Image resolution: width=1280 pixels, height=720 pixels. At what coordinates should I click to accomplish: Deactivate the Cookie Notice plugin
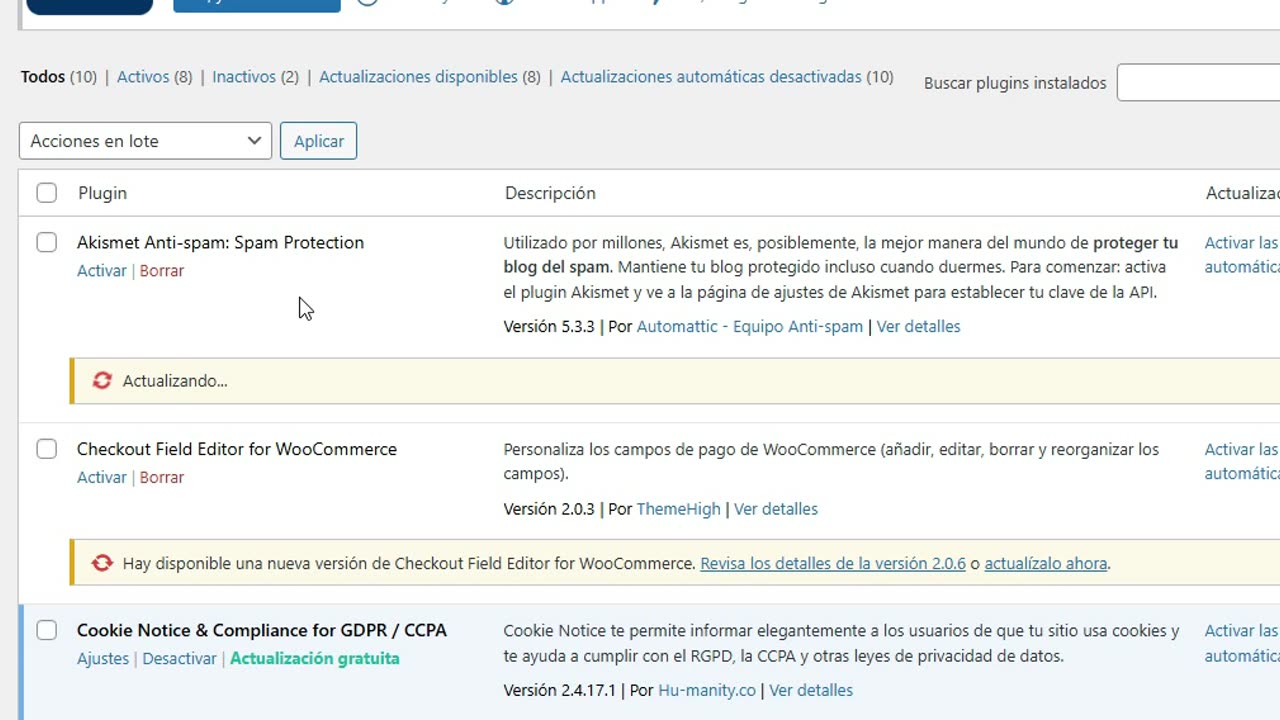click(179, 659)
